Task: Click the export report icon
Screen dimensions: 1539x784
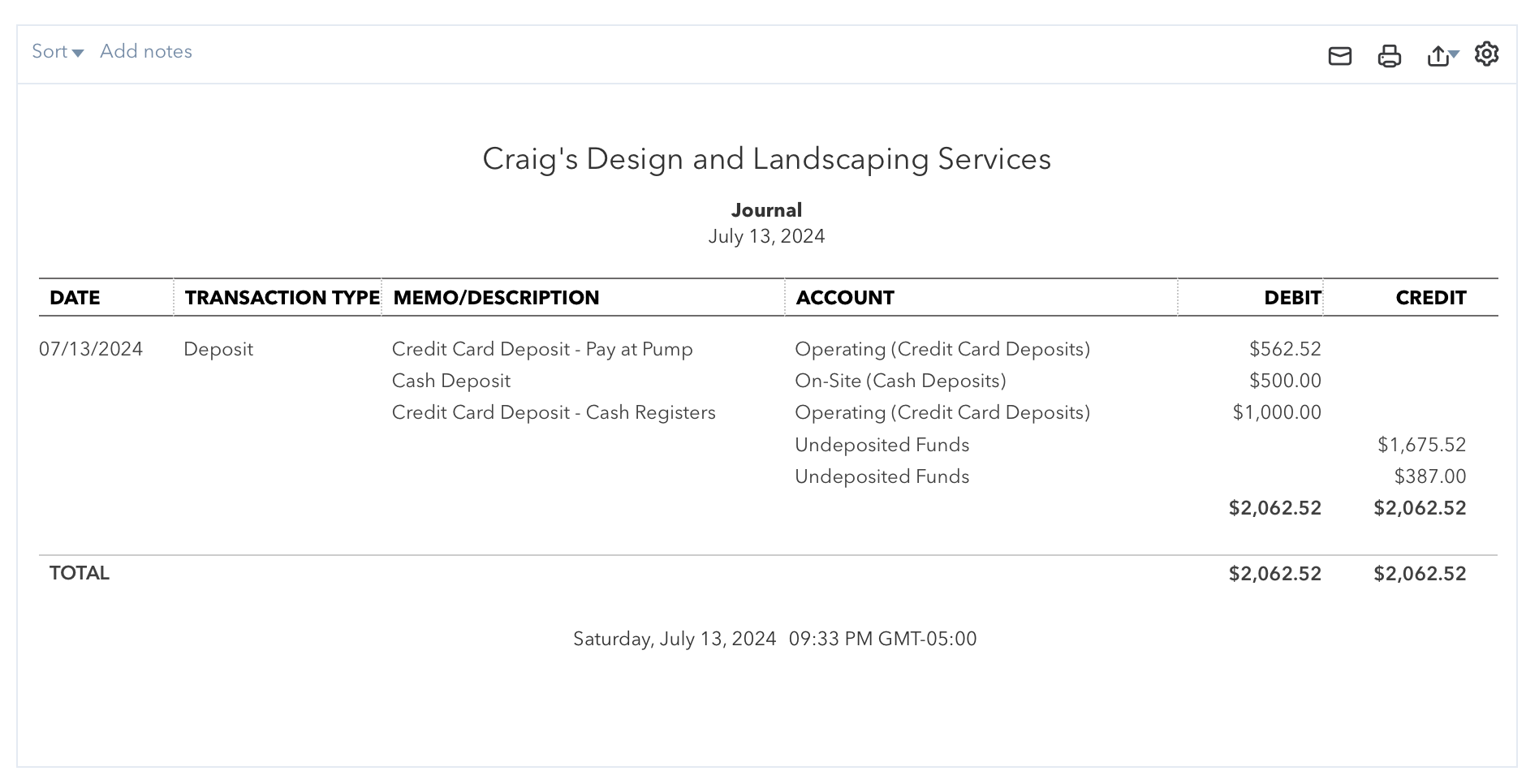Action: tap(1438, 55)
